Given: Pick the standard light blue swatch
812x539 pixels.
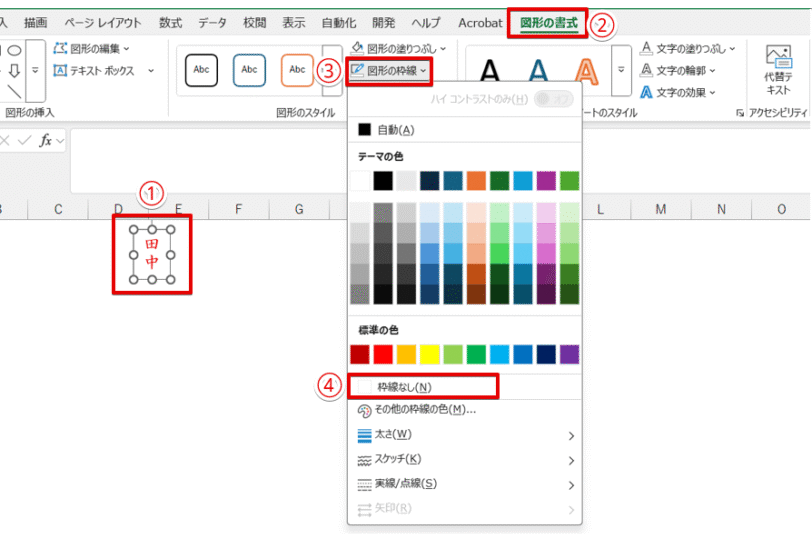Looking at the screenshot, I should pos(499,355).
